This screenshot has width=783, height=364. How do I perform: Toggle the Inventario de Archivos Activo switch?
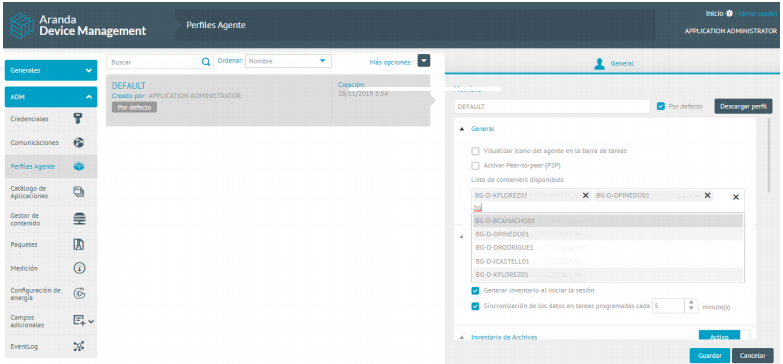(724, 336)
